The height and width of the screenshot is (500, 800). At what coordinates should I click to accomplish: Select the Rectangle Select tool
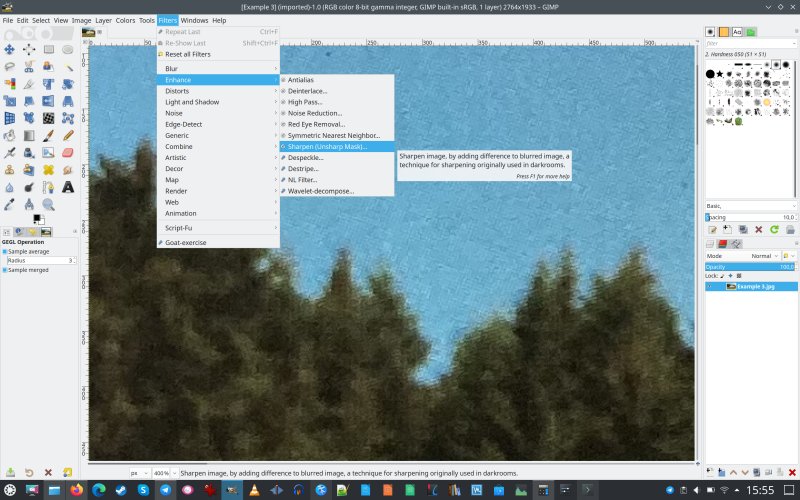coord(48,49)
